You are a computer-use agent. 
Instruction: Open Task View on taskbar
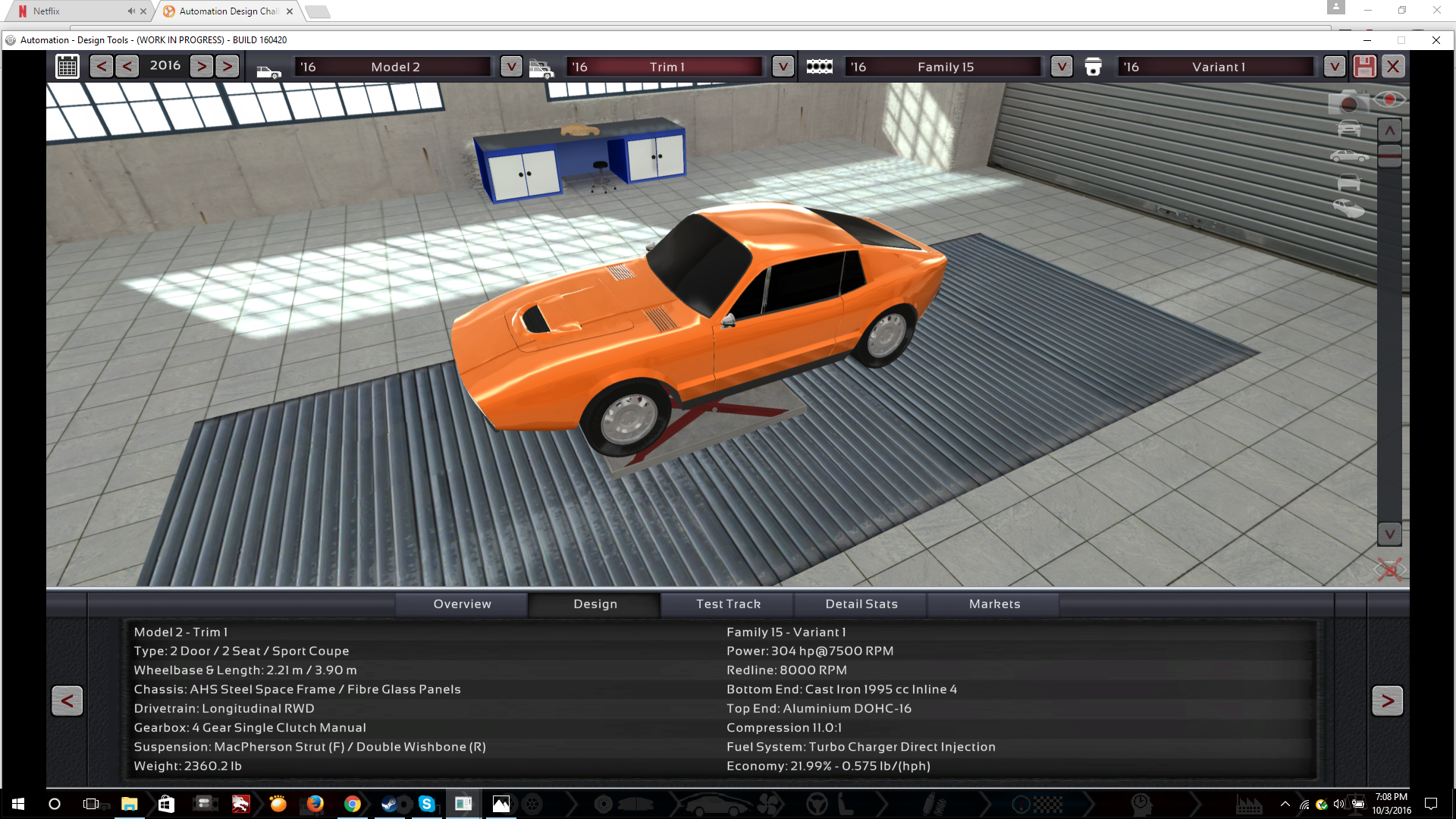coord(91,804)
